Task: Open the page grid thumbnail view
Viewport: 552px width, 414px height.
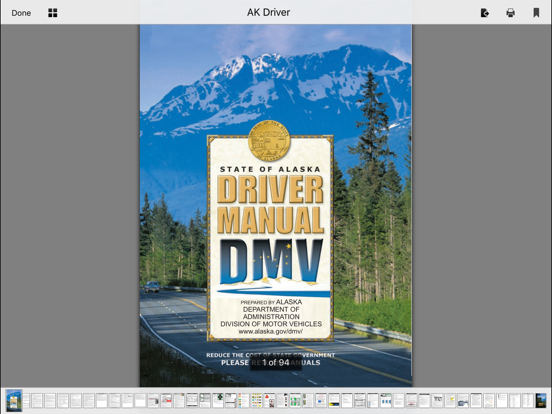Action: tap(53, 13)
